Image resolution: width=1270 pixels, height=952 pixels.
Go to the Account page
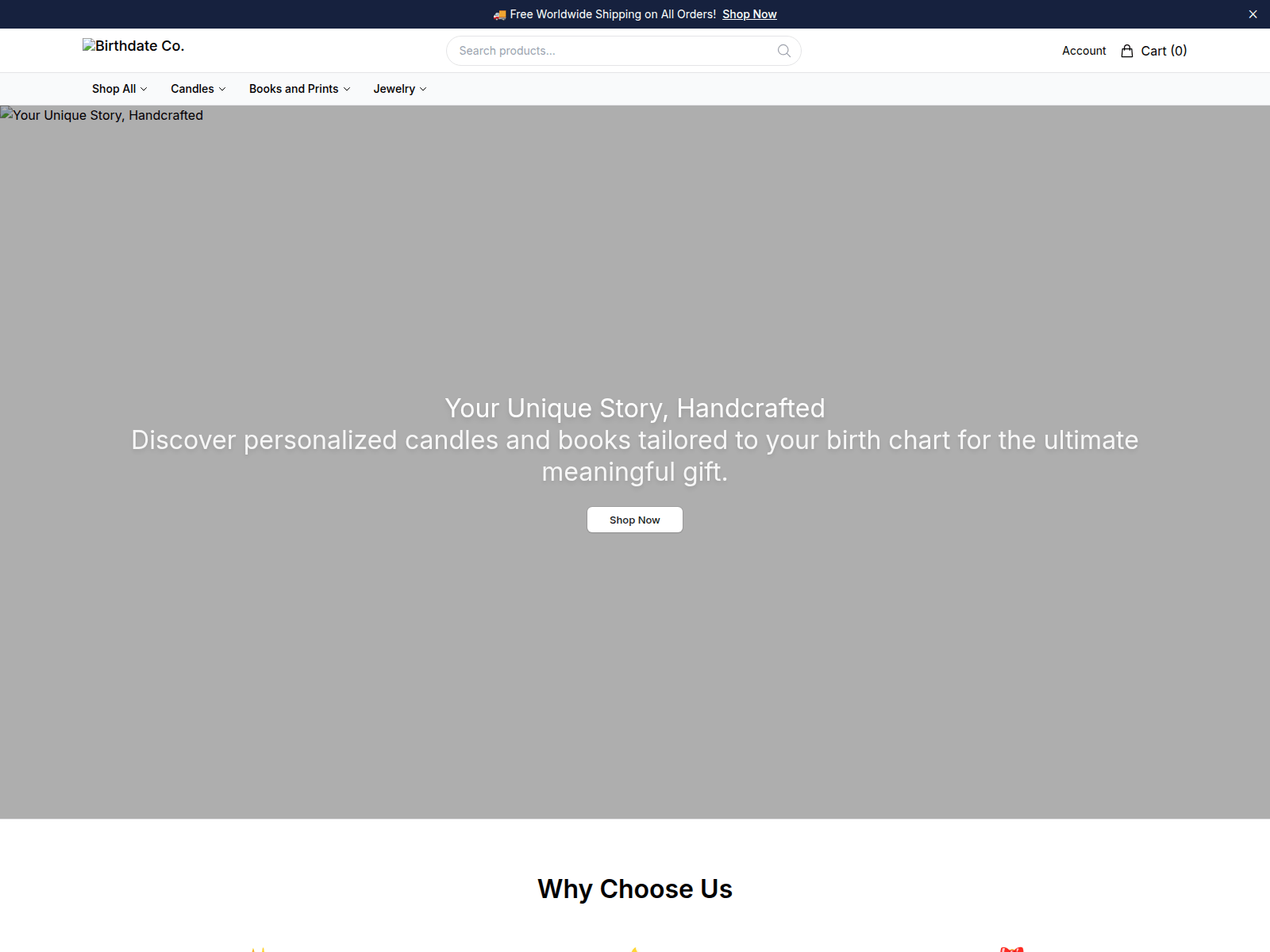(1084, 51)
